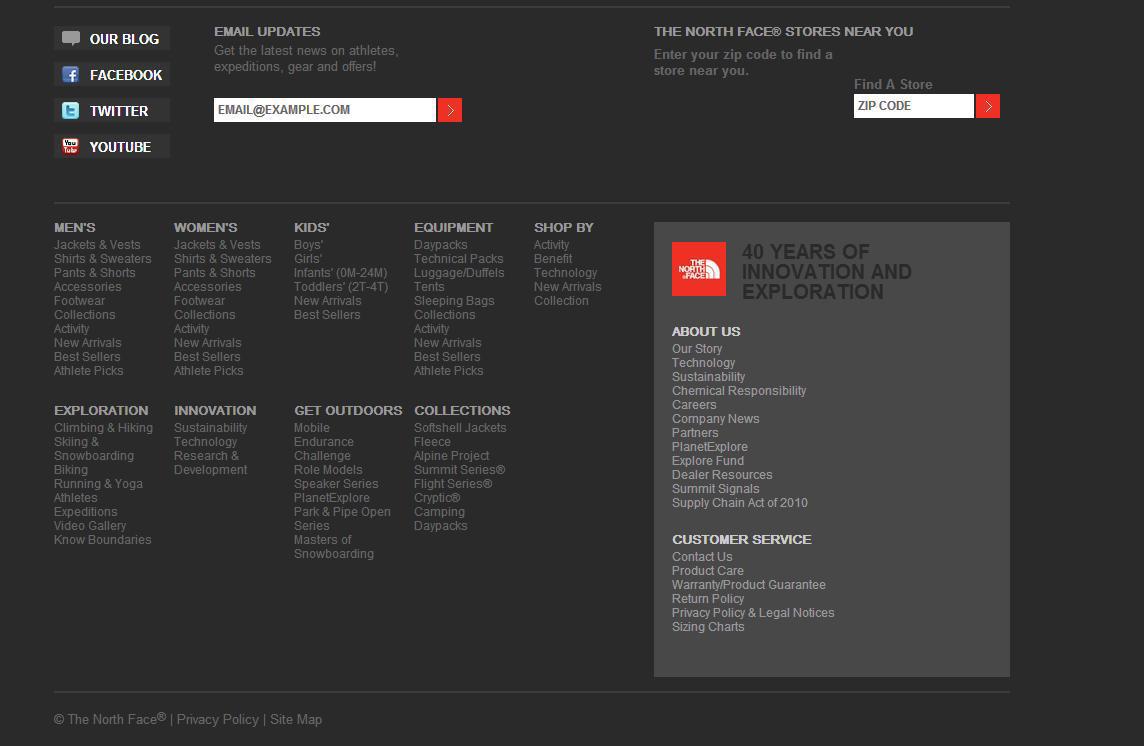Open Masters of Snowboarding link
The image size is (1144, 746).
pyautogui.click(x=333, y=547)
